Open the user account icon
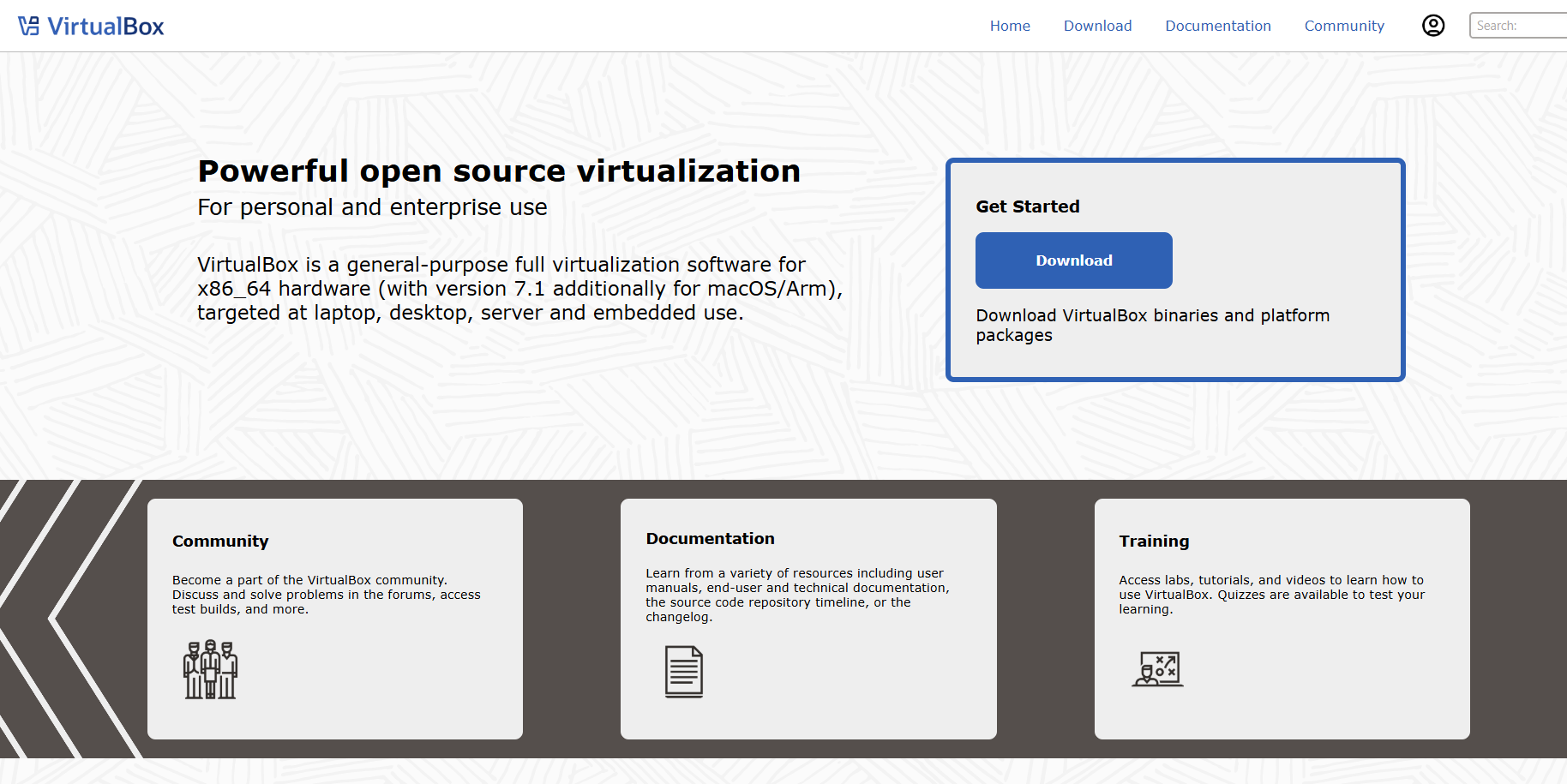This screenshot has height=784, width=1567. (1432, 26)
